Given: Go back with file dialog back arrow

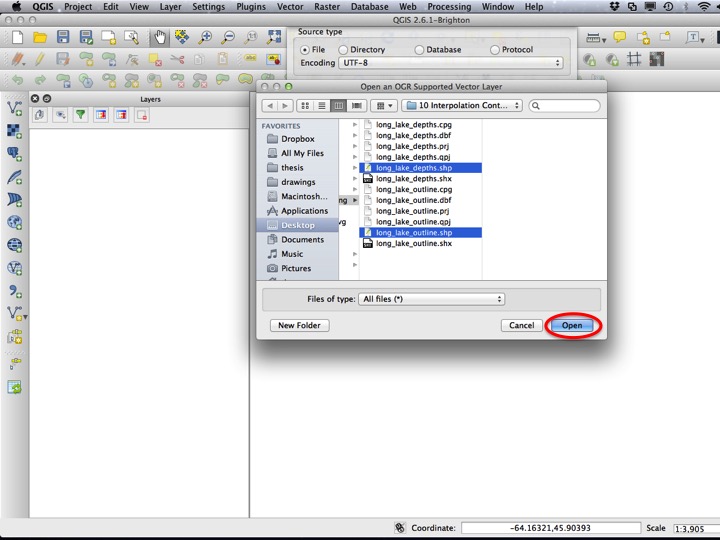Looking at the screenshot, I should (x=270, y=106).
